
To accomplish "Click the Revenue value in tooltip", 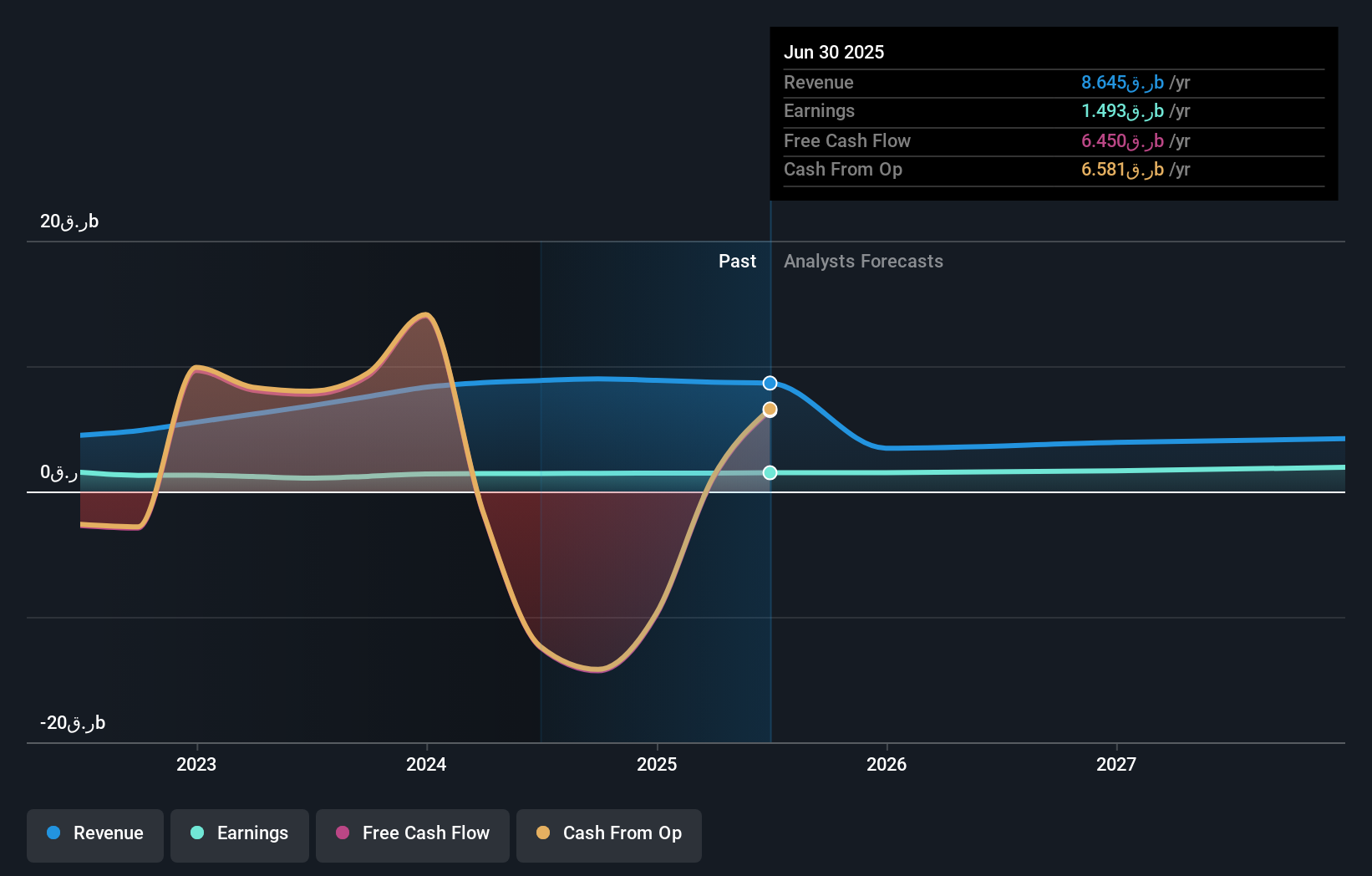I will tap(1136, 83).
